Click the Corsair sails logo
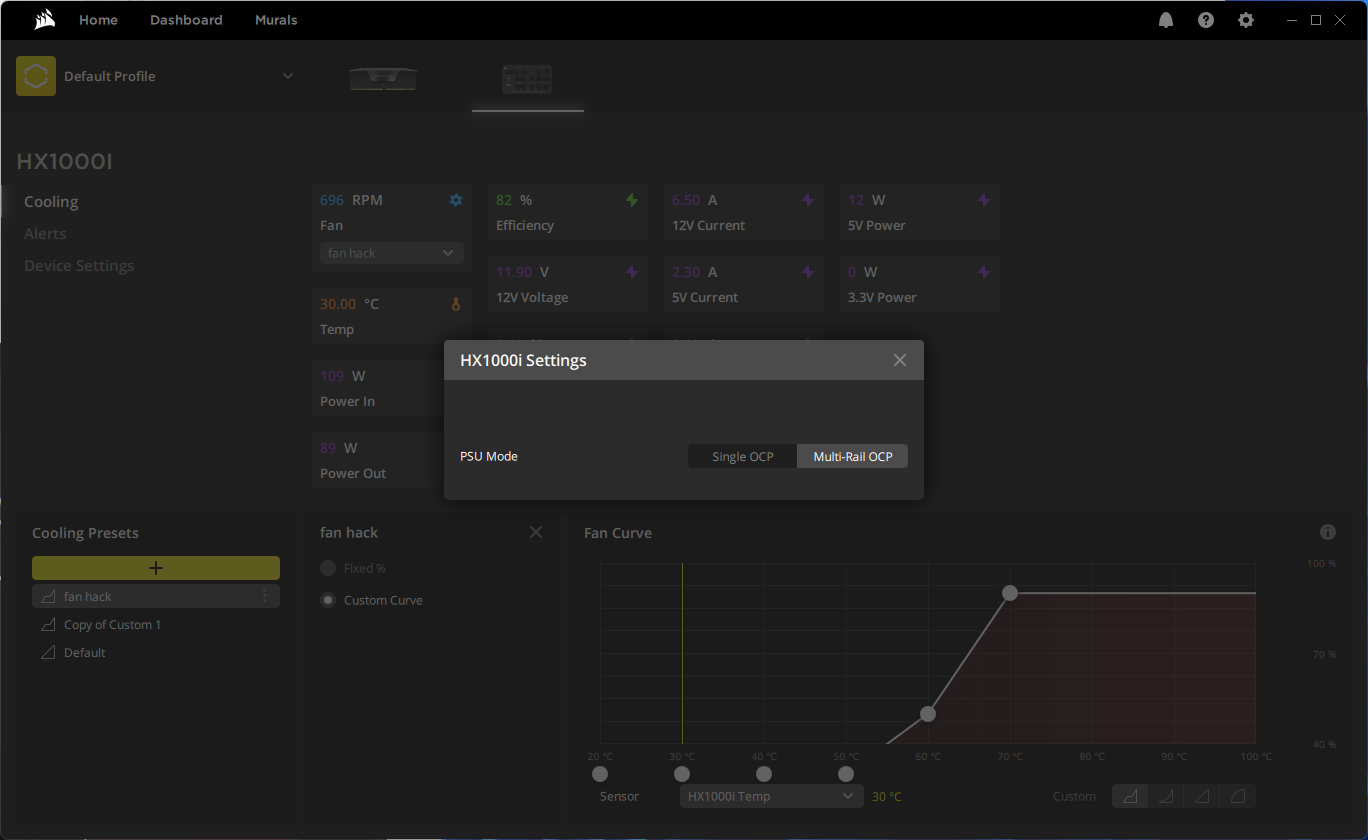The image size is (1368, 840). click(x=43, y=20)
